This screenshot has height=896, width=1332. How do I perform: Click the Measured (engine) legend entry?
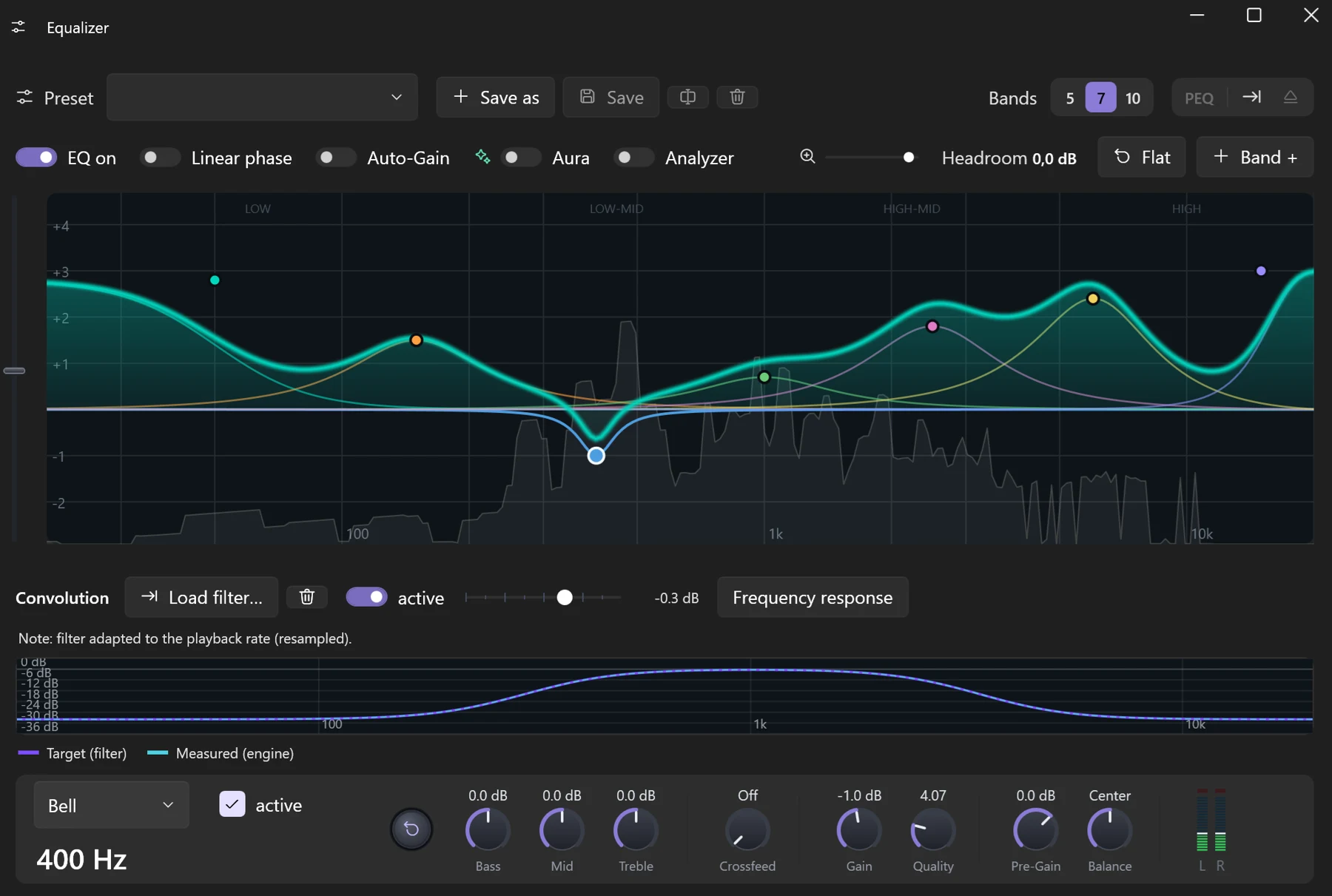click(x=221, y=753)
